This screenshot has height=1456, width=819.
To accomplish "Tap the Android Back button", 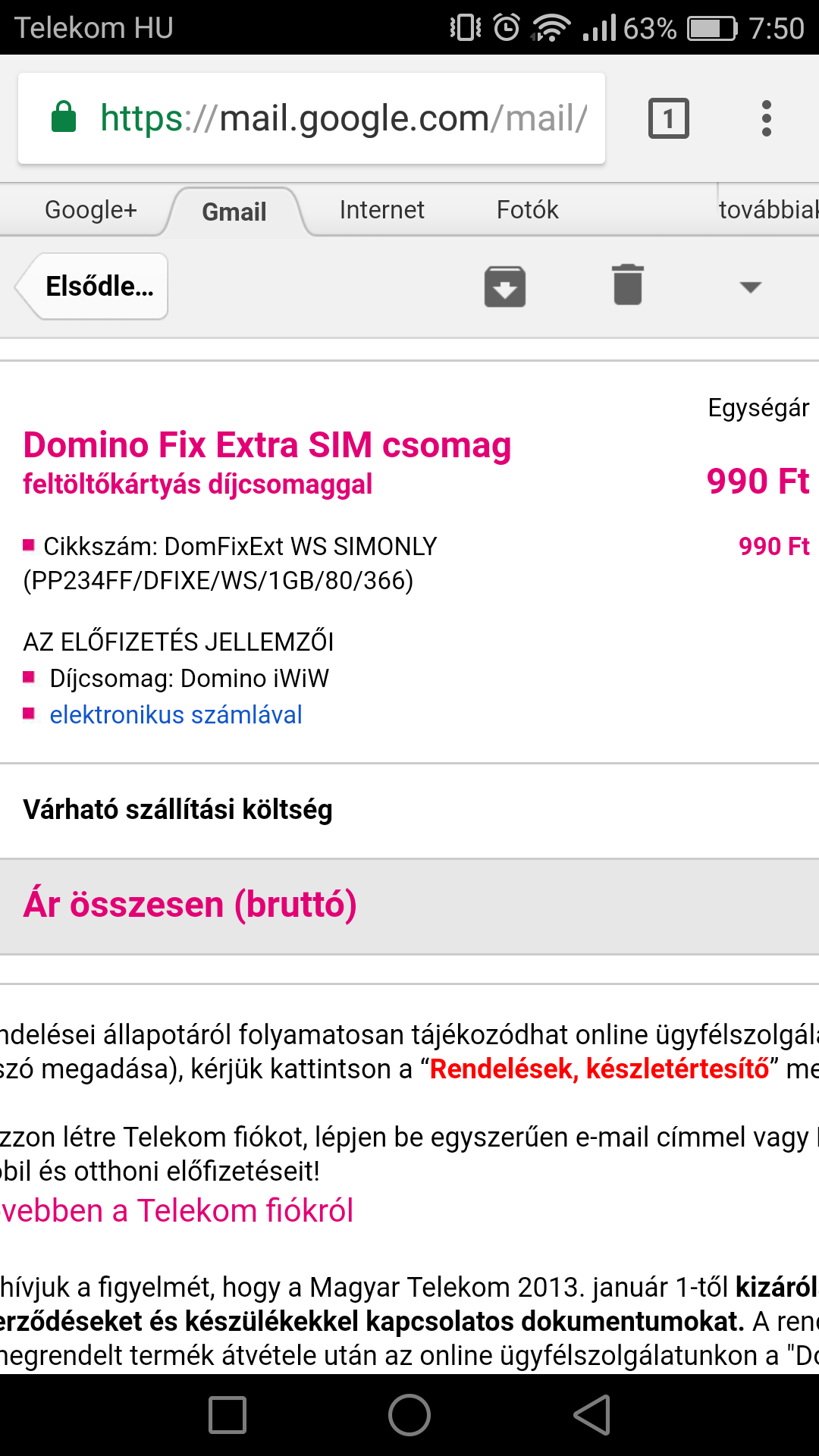I will click(x=592, y=1415).
